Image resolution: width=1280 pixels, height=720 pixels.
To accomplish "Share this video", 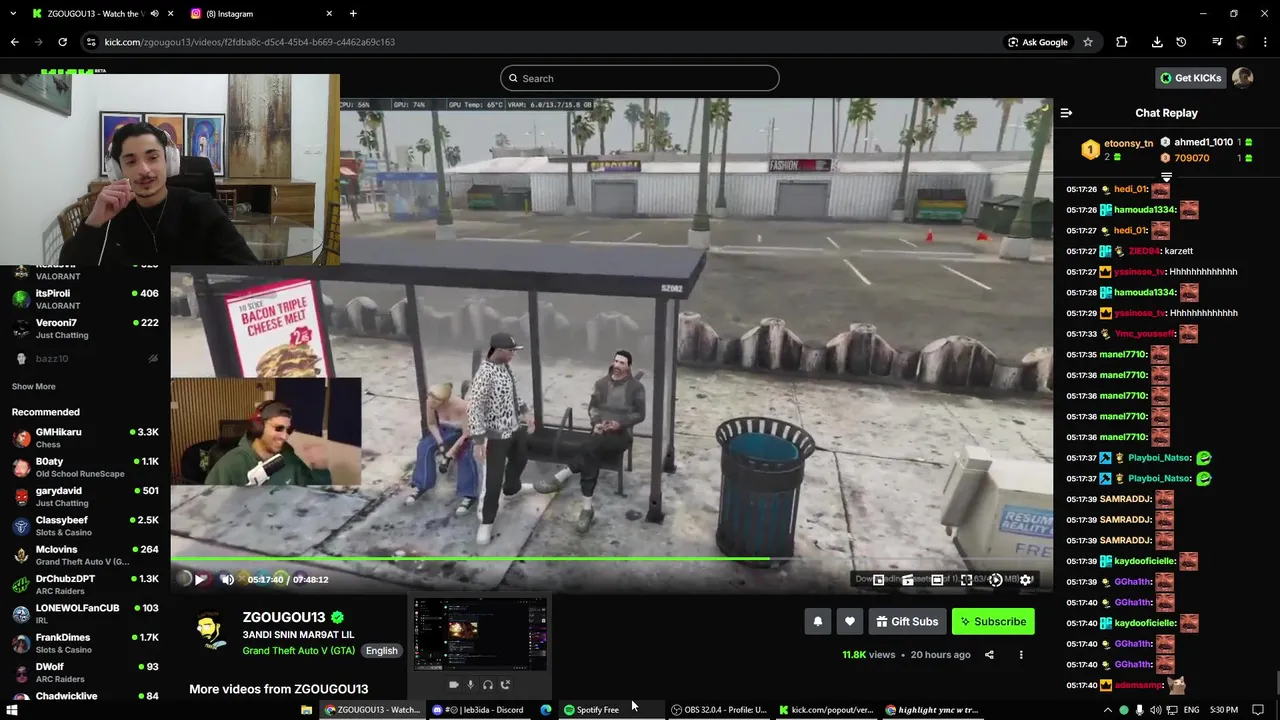I will point(989,655).
